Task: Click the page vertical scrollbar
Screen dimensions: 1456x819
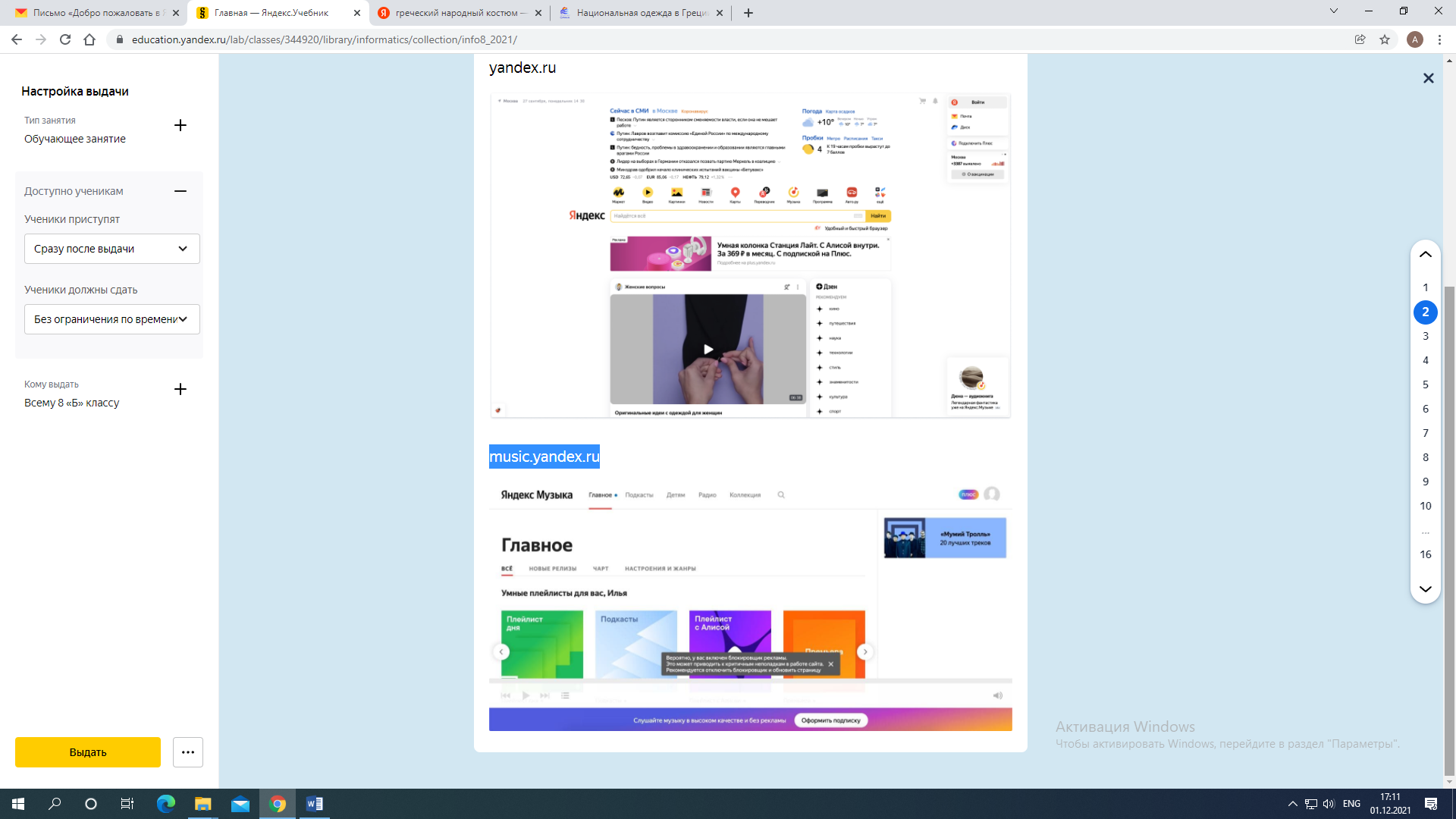Action: (x=1450, y=531)
